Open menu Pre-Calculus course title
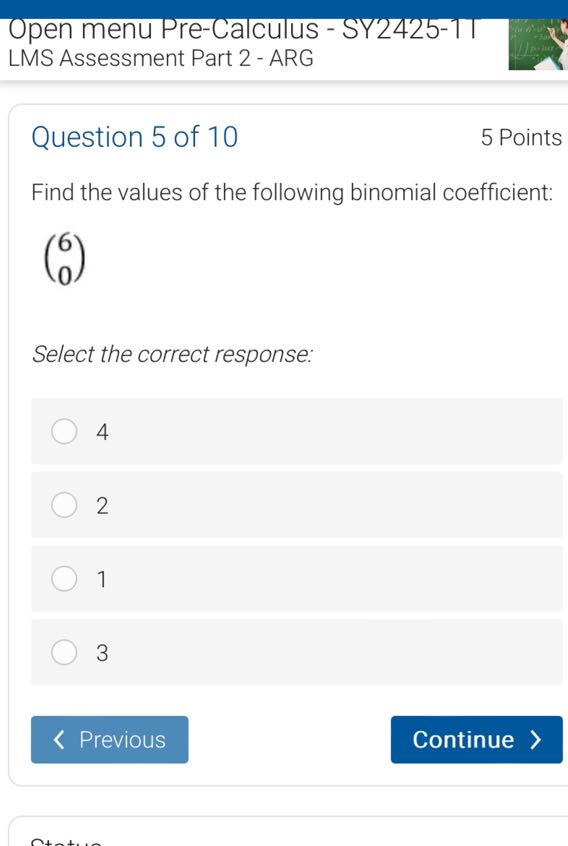This screenshot has height=846, width=568. [x=243, y=30]
